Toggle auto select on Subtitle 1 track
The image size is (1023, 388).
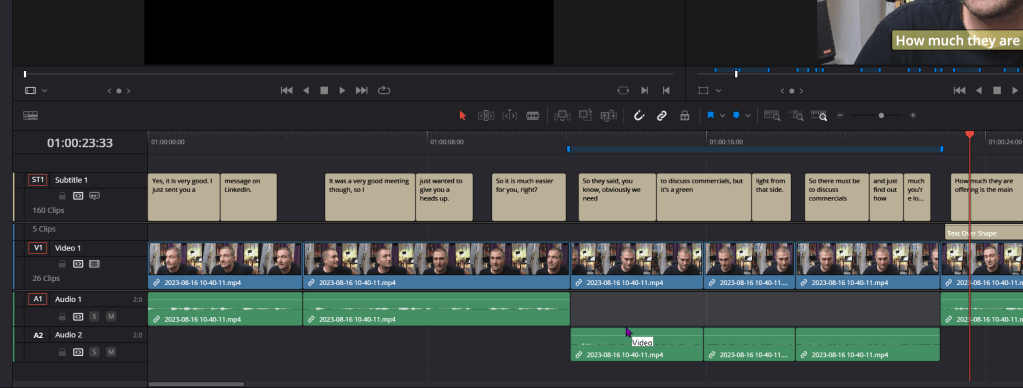(78, 196)
